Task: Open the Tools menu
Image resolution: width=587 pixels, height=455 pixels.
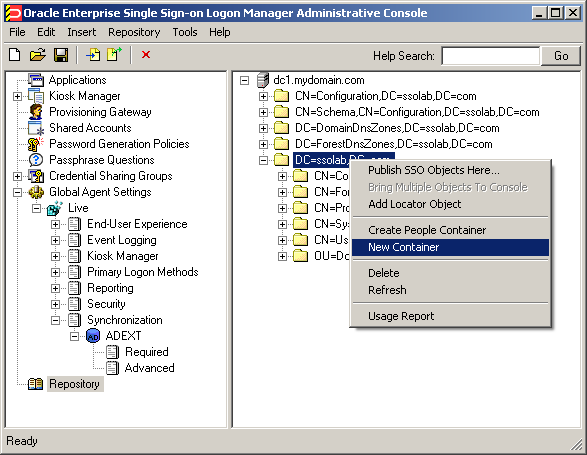Action: click(185, 32)
